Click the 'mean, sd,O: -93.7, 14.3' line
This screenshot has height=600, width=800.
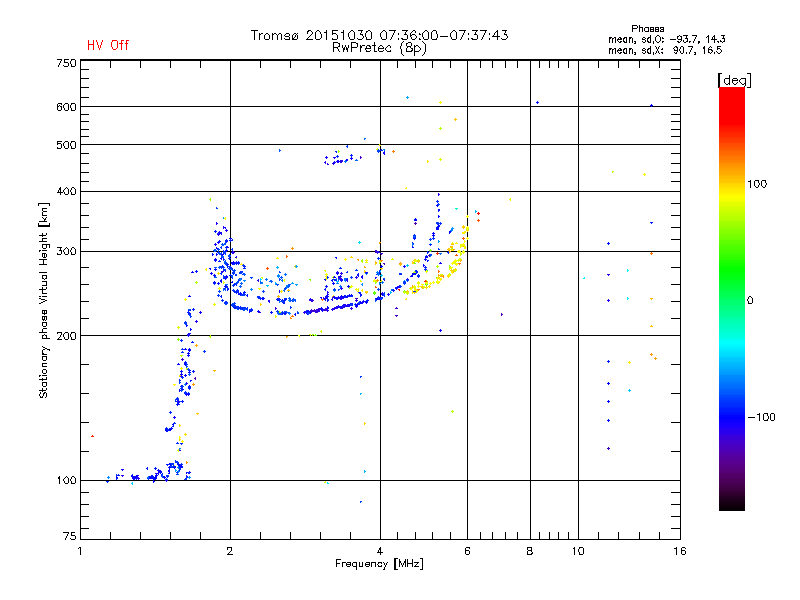[666, 39]
